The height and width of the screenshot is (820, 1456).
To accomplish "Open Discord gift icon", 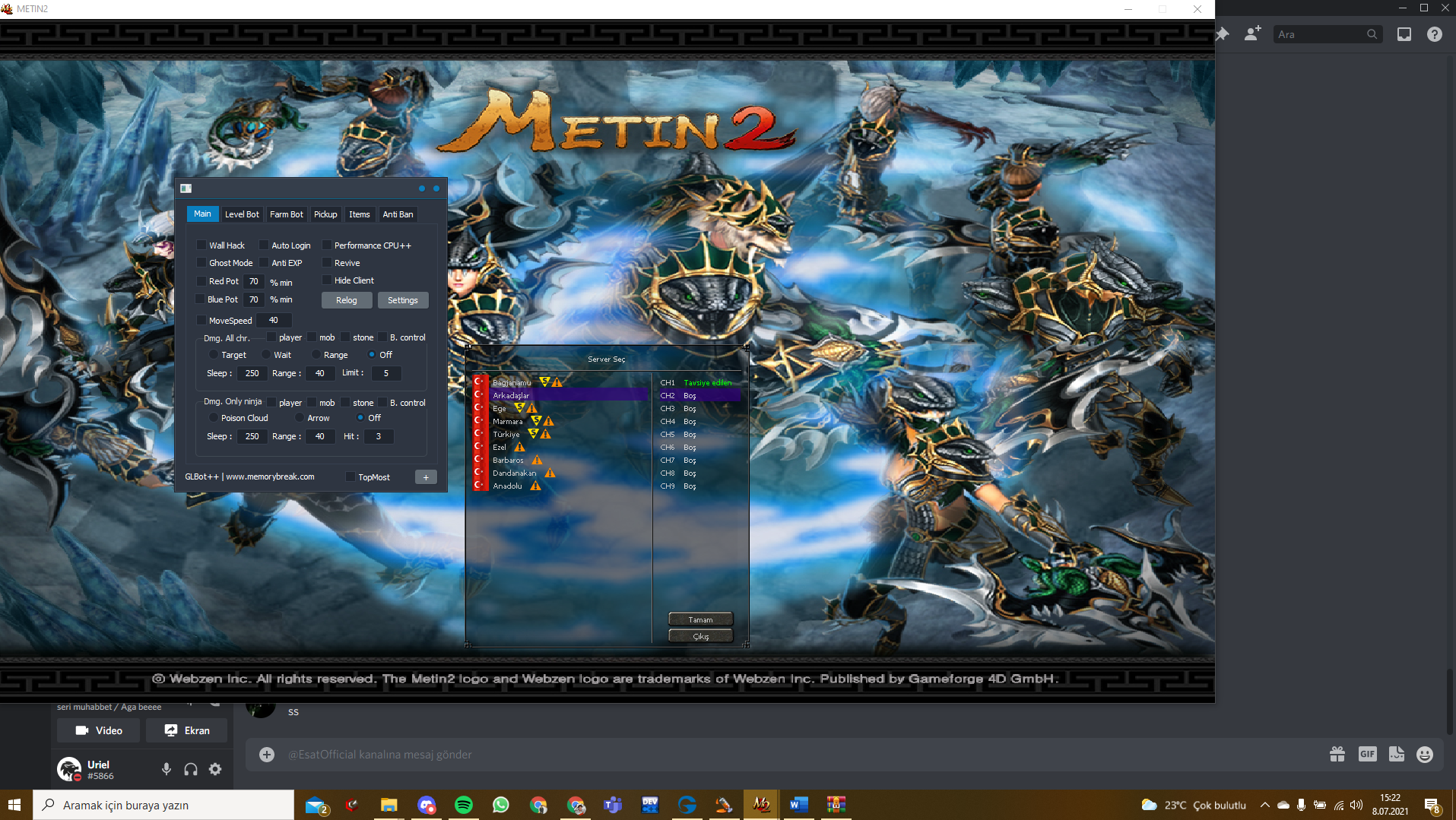I will [1337, 754].
